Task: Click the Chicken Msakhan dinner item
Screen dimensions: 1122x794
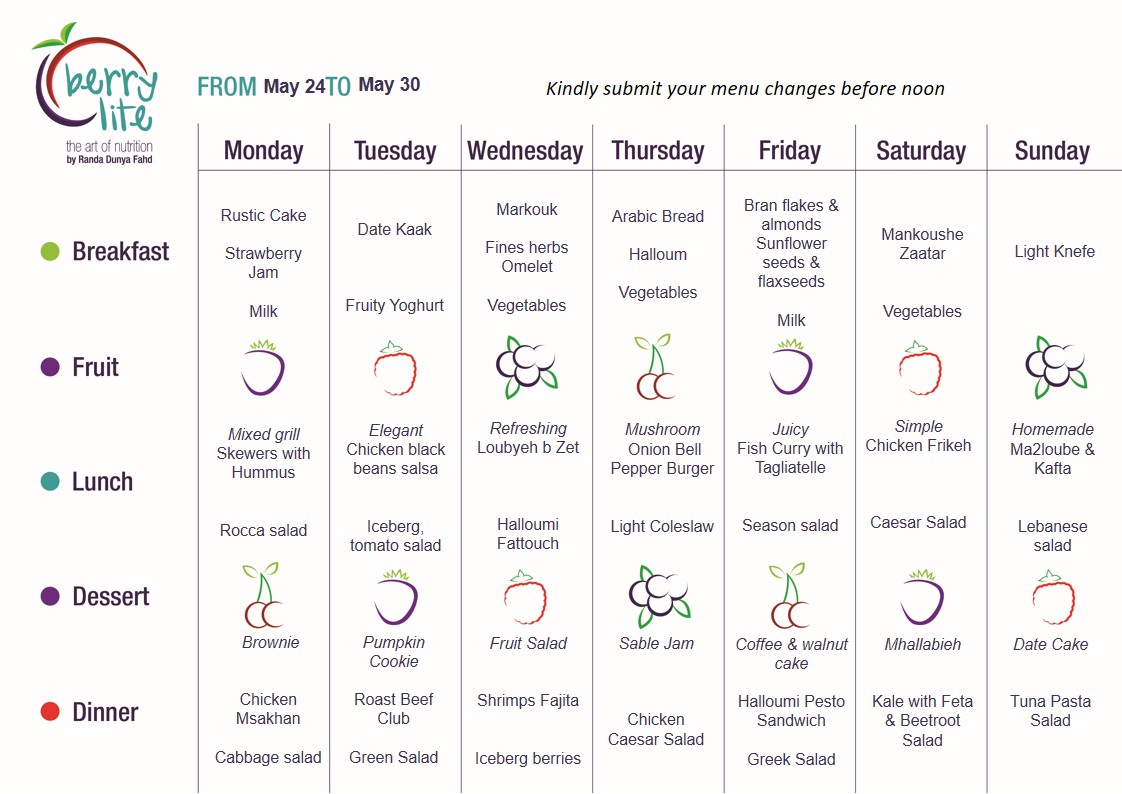Action: pyautogui.click(x=268, y=709)
